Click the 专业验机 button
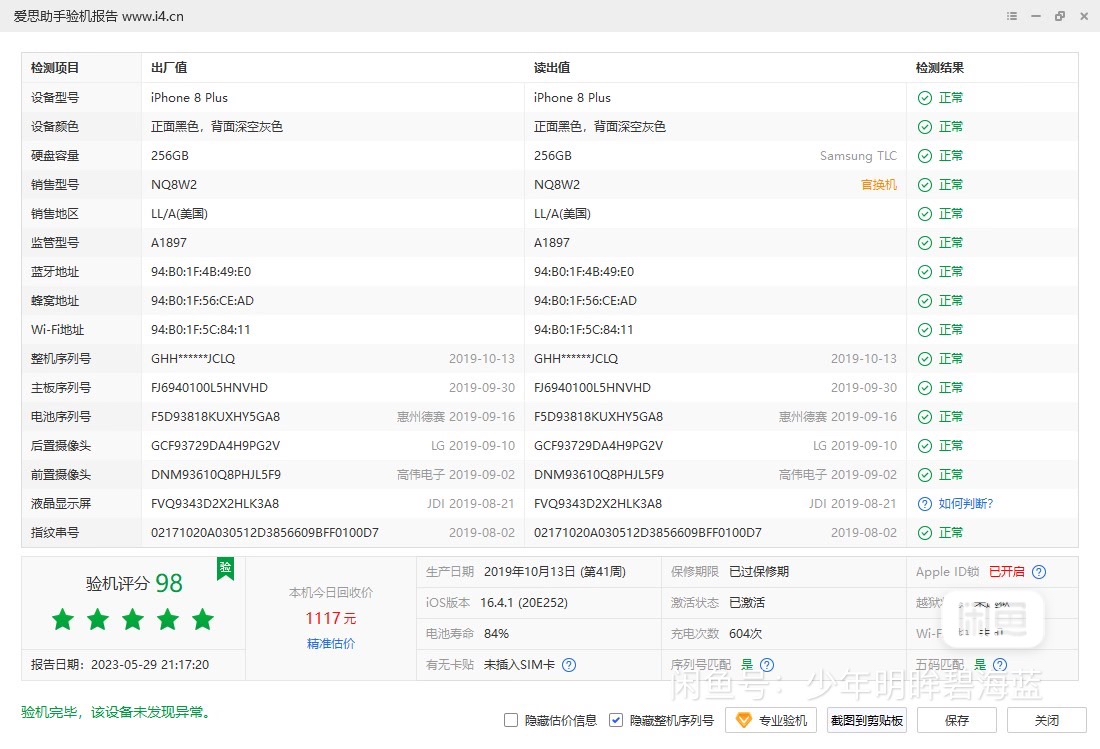Image resolution: width=1100 pixels, height=749 pixels. tap(770, 720)
